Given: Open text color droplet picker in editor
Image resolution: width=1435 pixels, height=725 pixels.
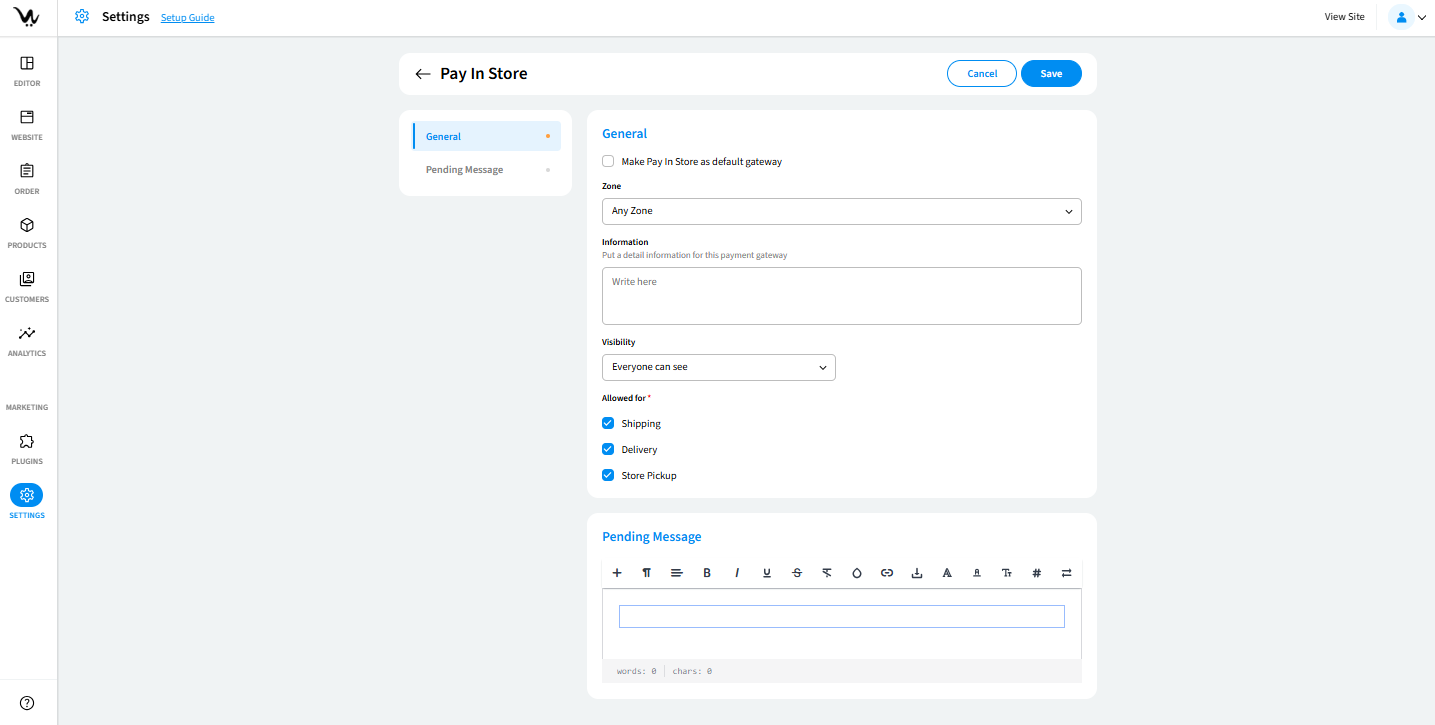Looking at the screenshot, I should [x=857, y=573].
